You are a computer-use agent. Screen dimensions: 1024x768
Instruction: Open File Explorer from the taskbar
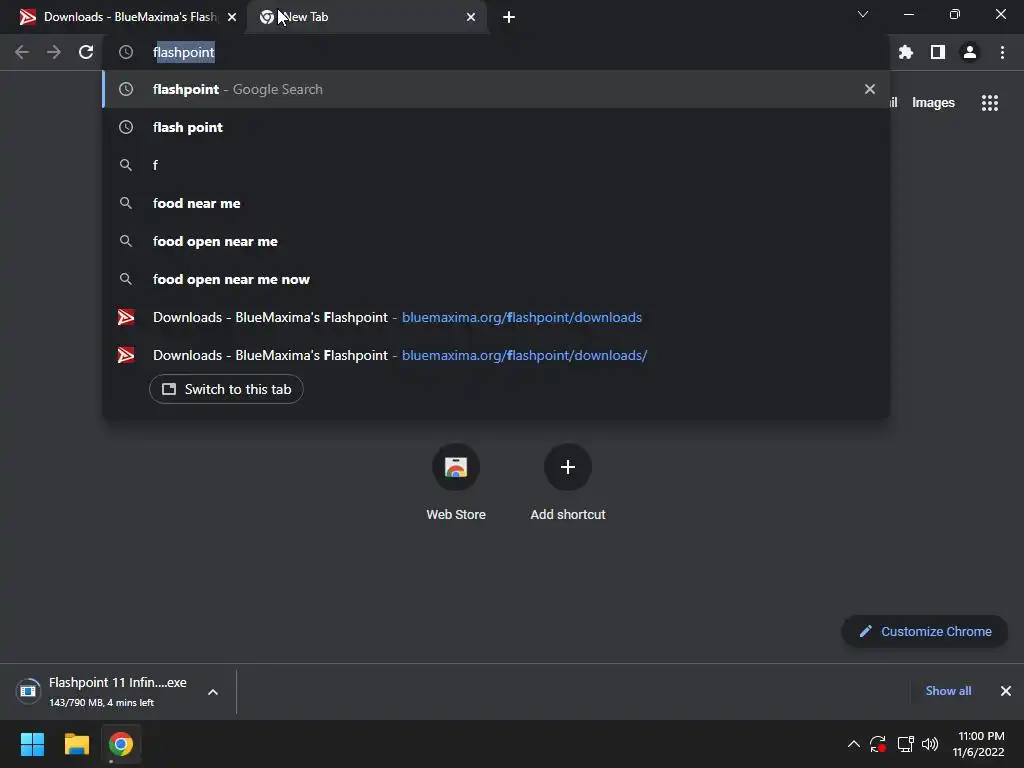coord(76,744)
